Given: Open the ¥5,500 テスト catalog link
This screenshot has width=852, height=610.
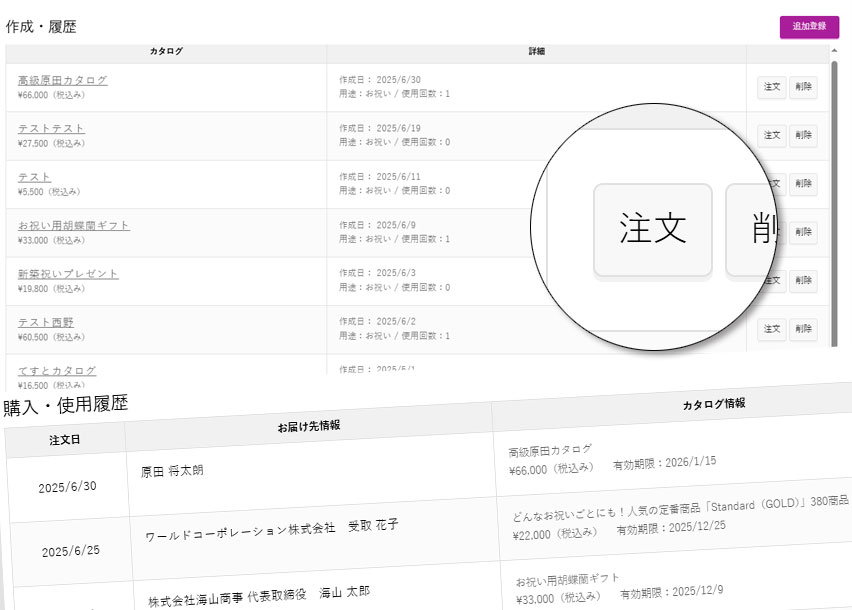Looking at the screenshot, I should click(34, 177).
